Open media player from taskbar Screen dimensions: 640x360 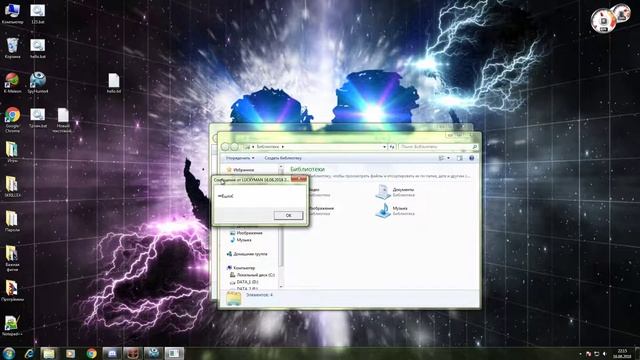pos(70,353)
